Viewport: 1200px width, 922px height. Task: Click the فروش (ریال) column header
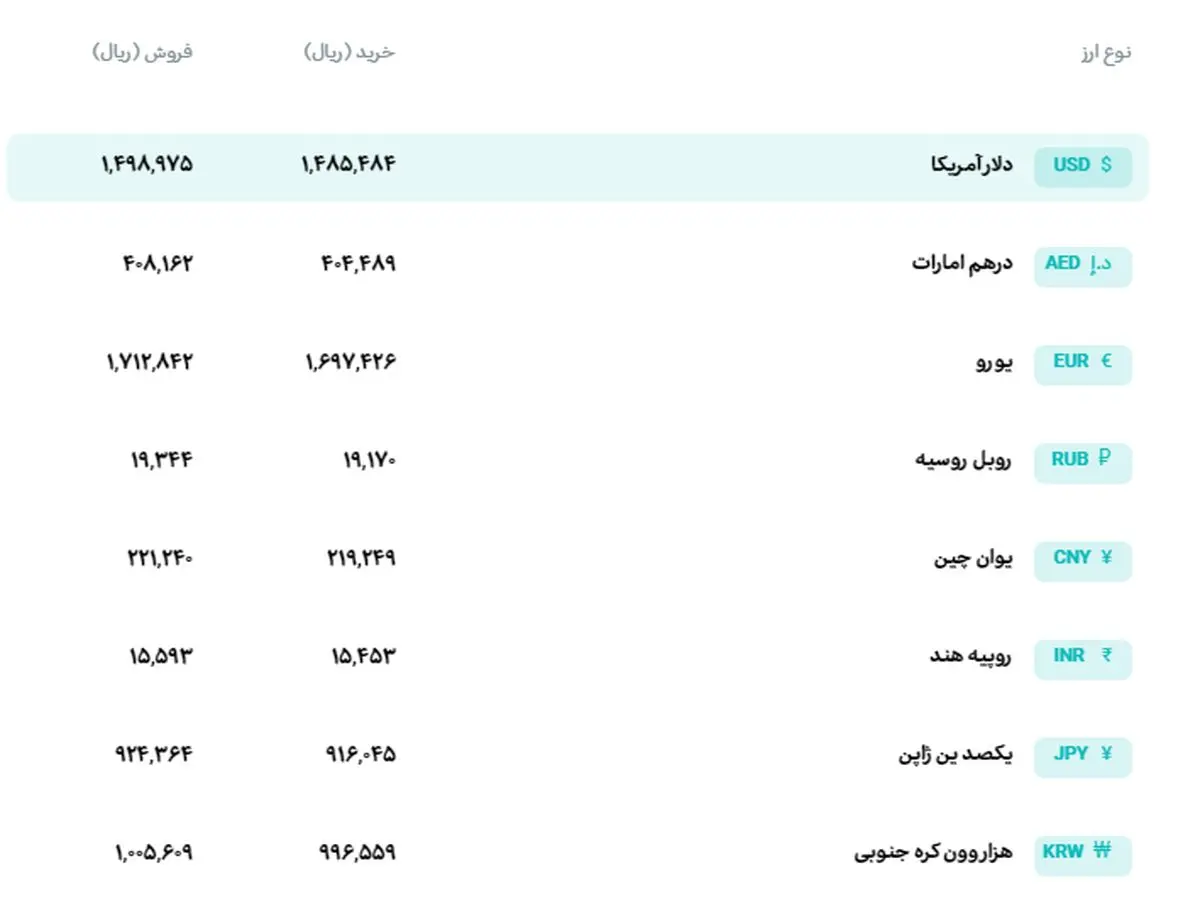pos(142,52)
